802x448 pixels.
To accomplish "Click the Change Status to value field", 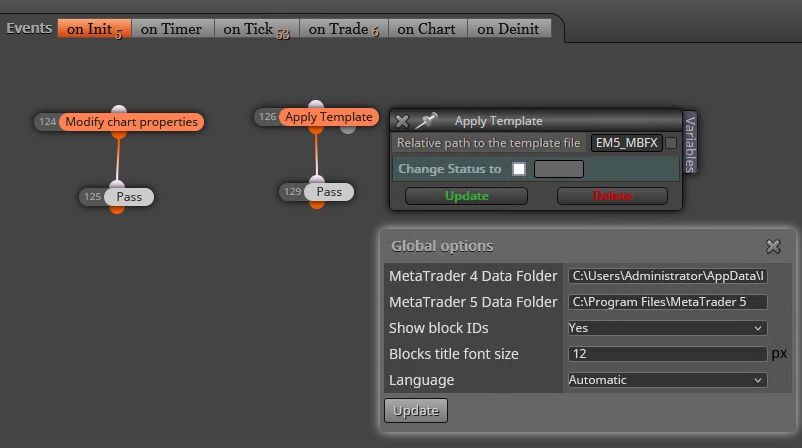I will point(559,169).
